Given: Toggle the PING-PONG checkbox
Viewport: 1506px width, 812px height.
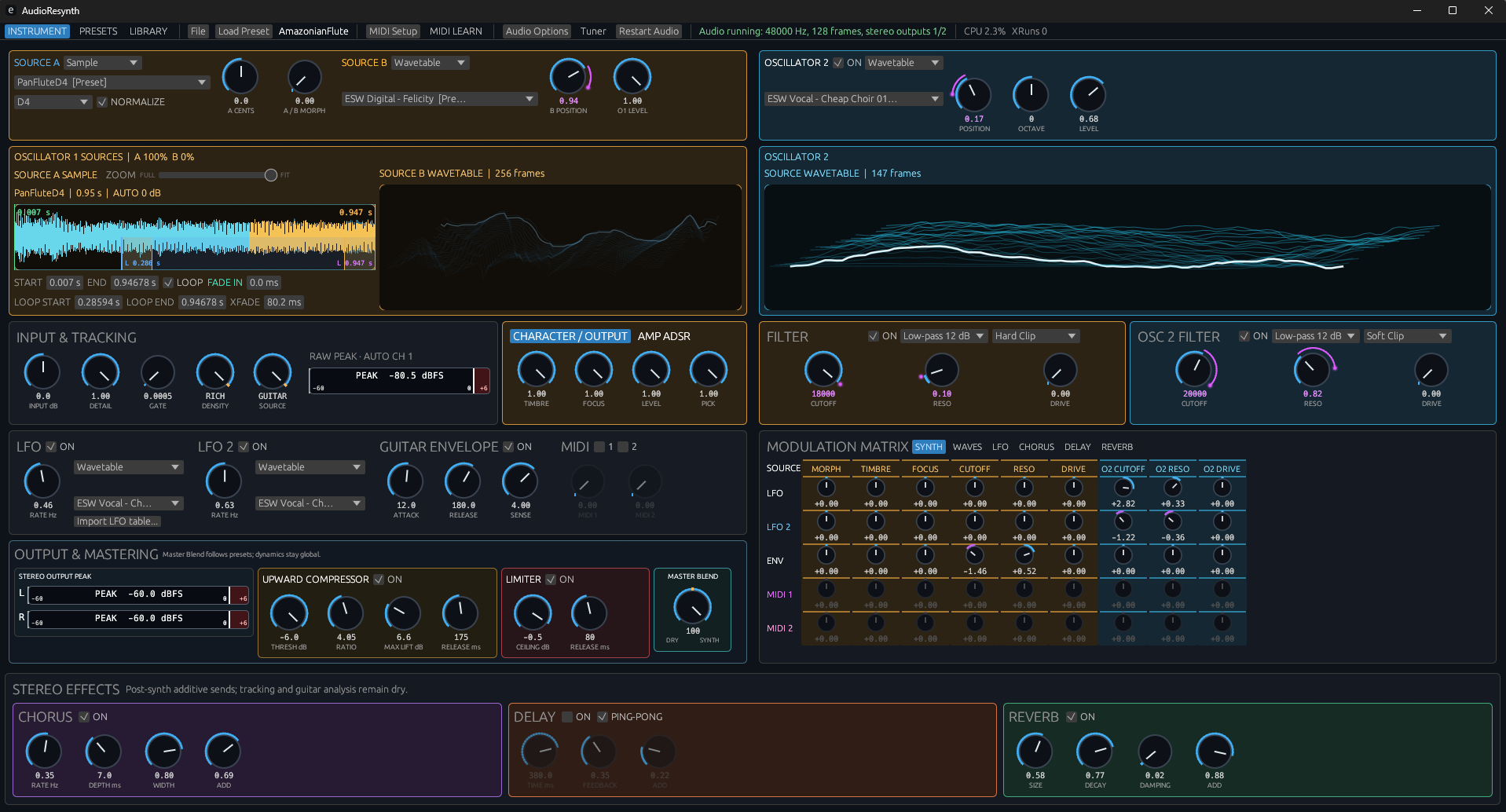Looking at the screenshot, I should (603, 717).
